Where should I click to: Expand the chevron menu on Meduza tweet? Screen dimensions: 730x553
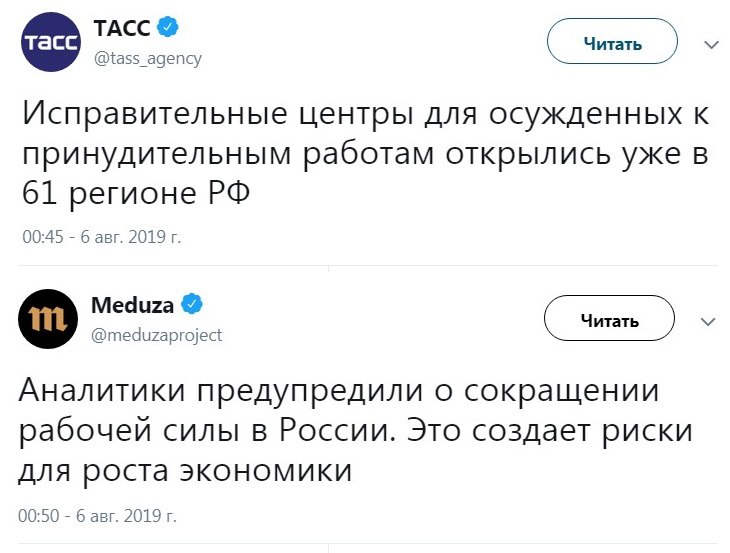click(708, 322)
